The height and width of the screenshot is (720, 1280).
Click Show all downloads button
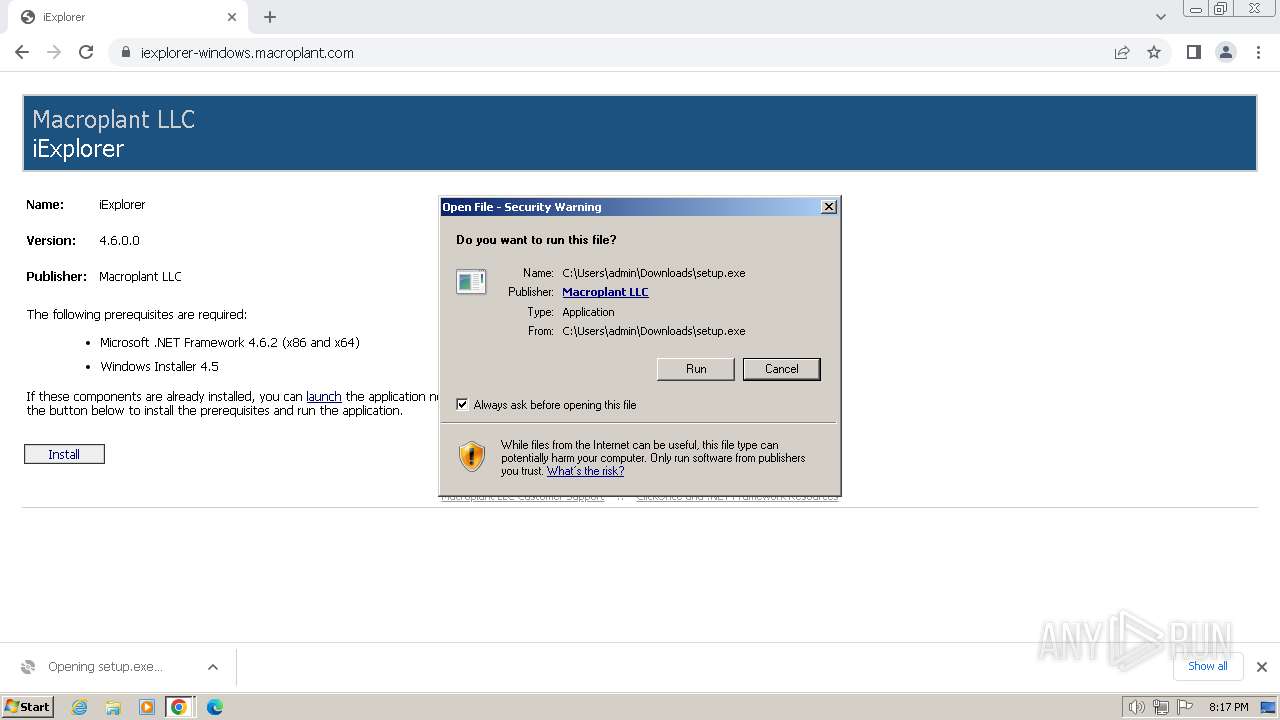click(1208, 666)
